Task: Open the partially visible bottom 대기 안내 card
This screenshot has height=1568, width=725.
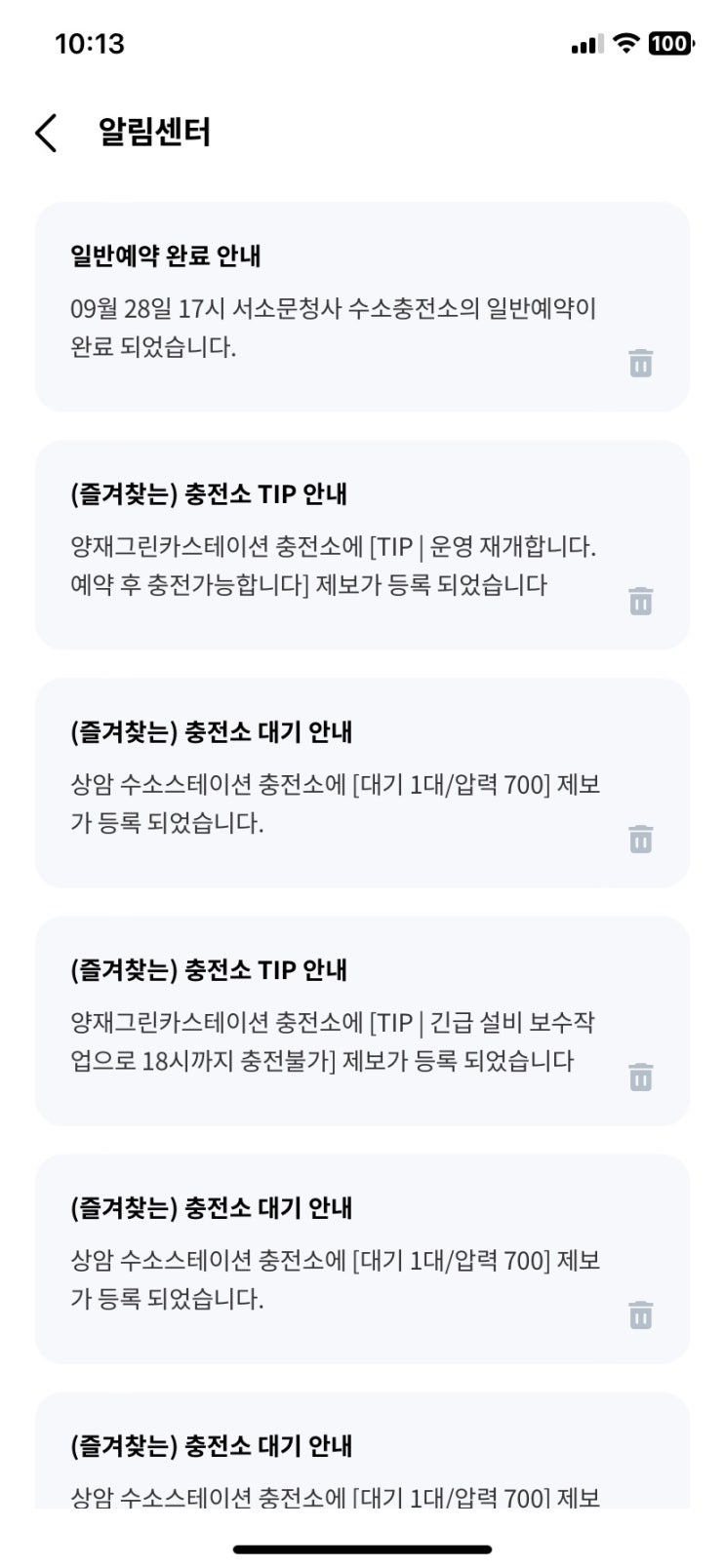Action: 362,1450
